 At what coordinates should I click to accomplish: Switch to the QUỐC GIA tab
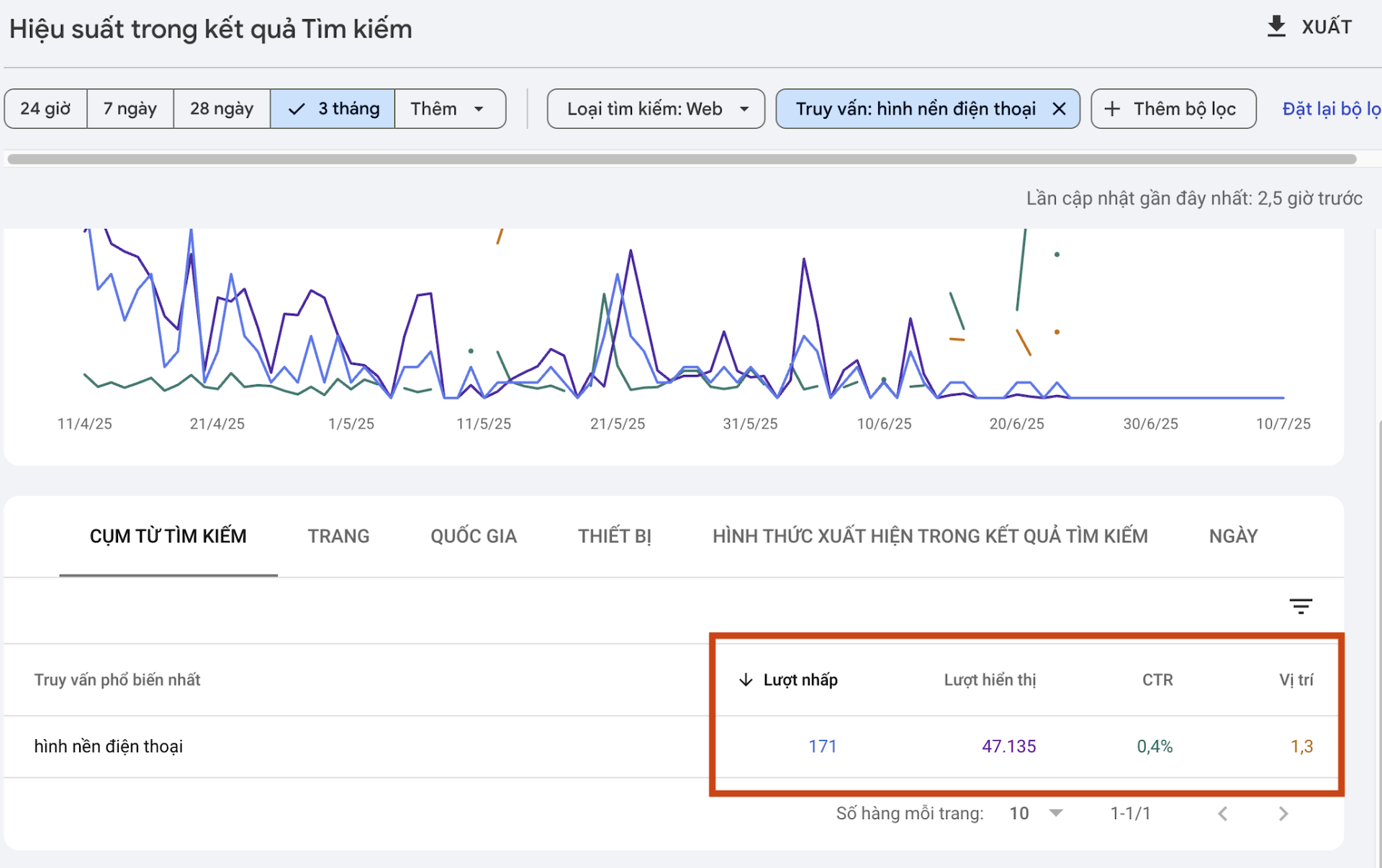click(474, 536)
